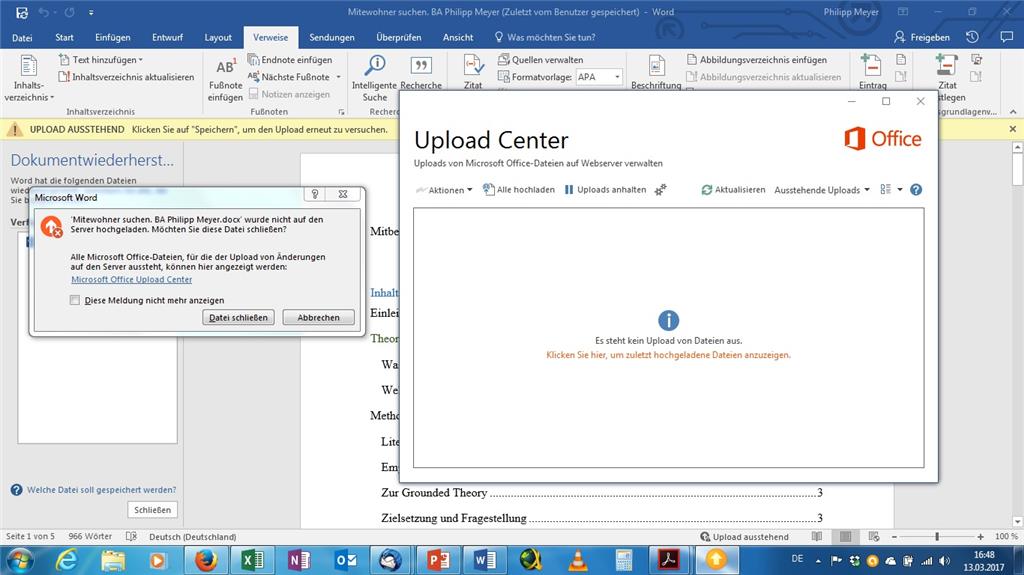The image size is (1024, 575).
Task: Click the Intelligente Suche icon
Action: pos(375,65)
